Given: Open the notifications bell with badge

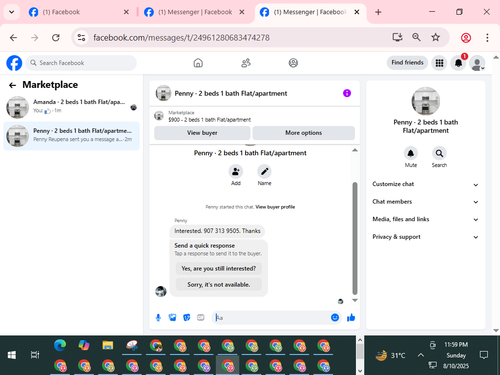Looking at the screenshot, I should [459, 63].
